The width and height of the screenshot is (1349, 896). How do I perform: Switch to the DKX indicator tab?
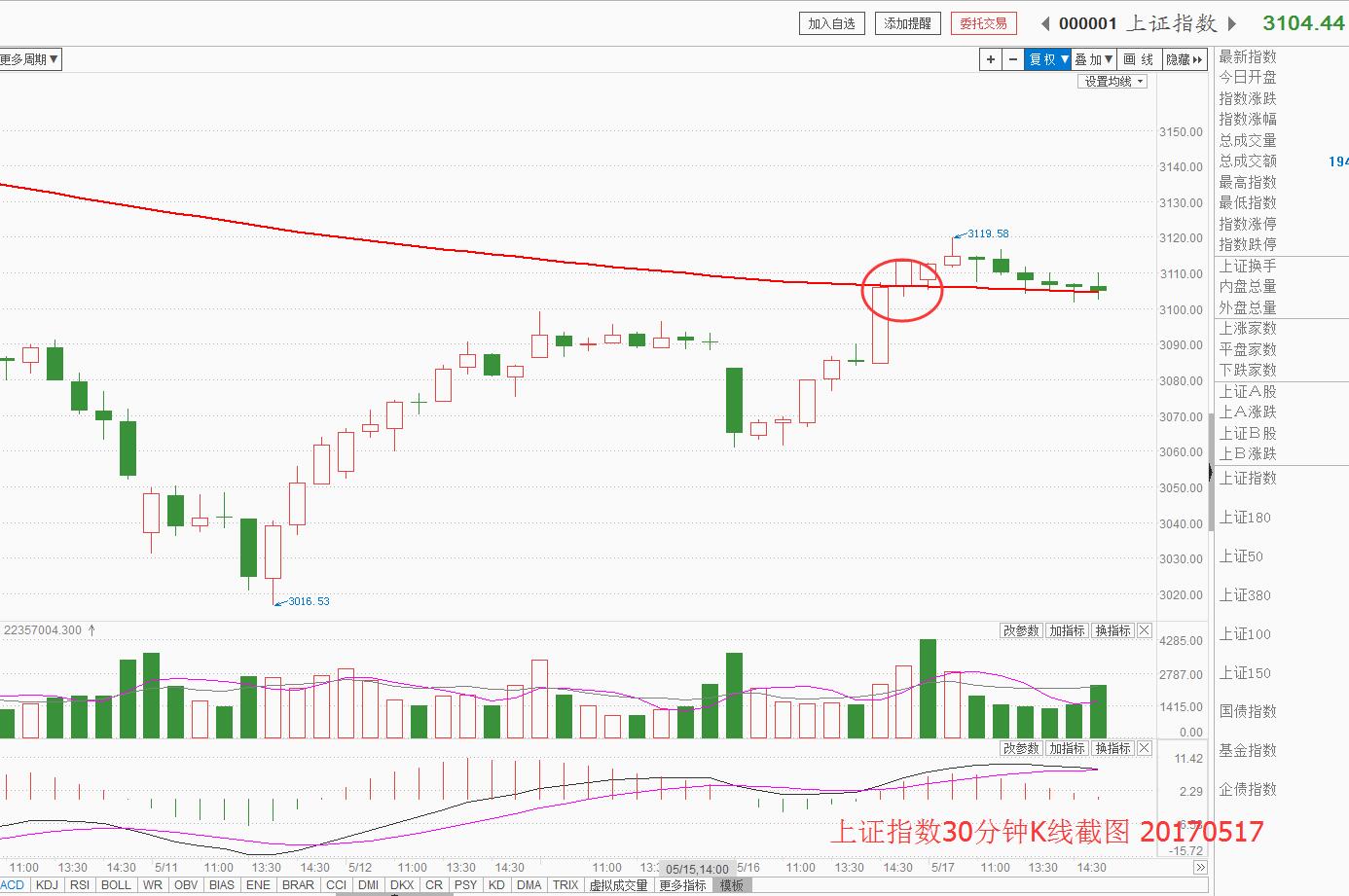402,885
